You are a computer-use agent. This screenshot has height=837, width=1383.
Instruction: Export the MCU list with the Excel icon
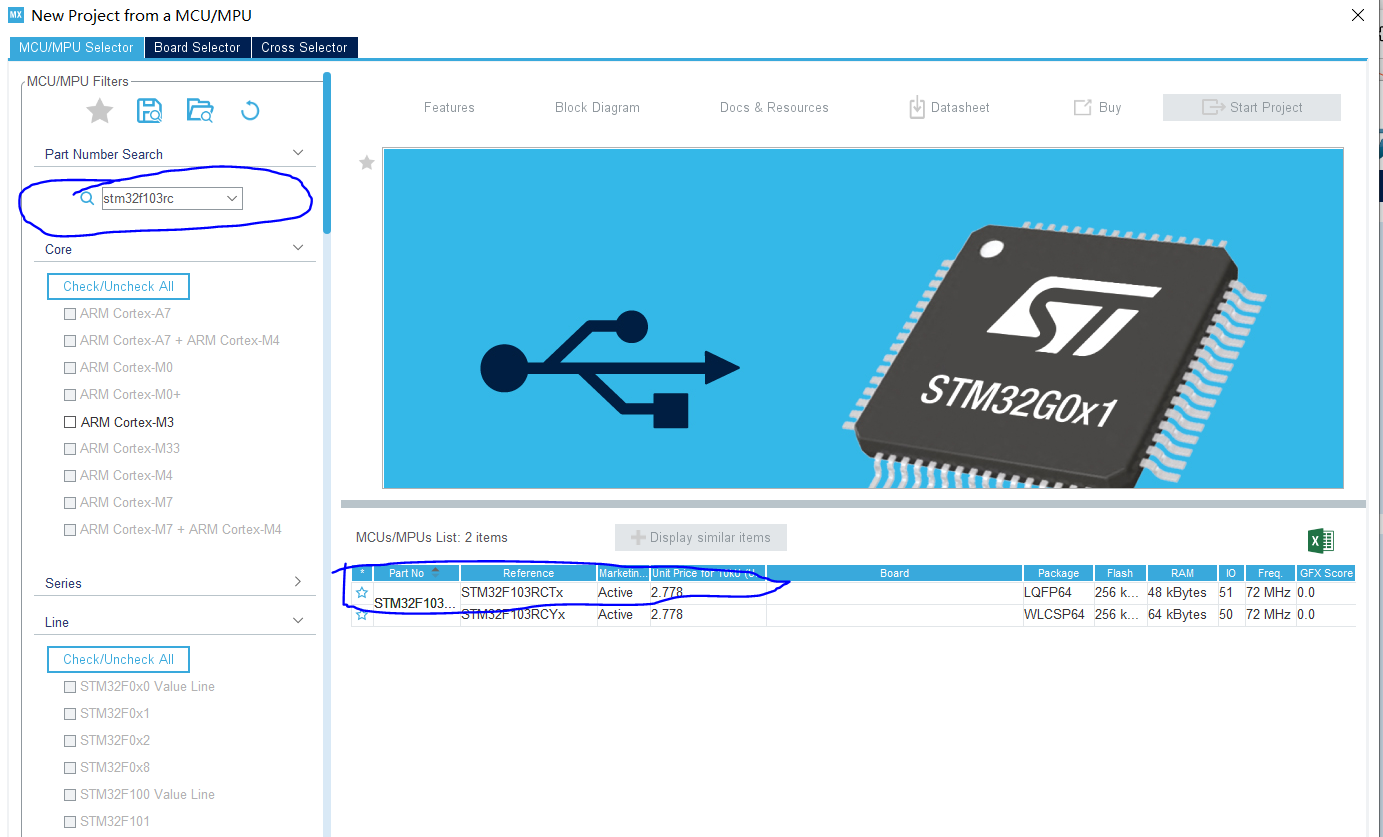coord(1321,541)
